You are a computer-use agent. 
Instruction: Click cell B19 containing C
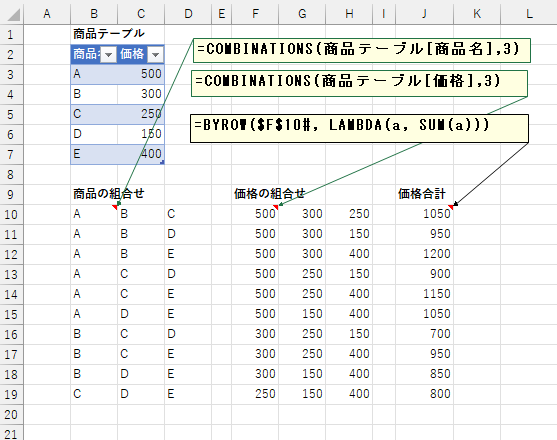(x=94, y=394)
